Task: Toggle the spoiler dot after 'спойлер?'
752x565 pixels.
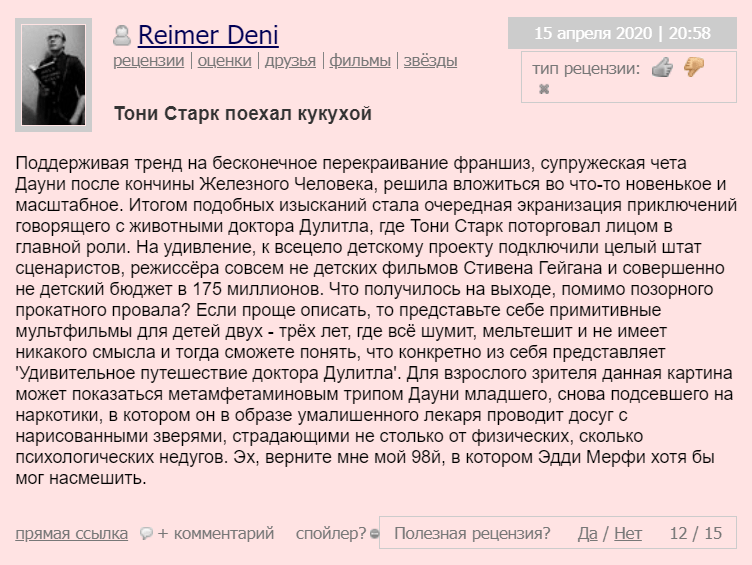Action: coord(375,533)
